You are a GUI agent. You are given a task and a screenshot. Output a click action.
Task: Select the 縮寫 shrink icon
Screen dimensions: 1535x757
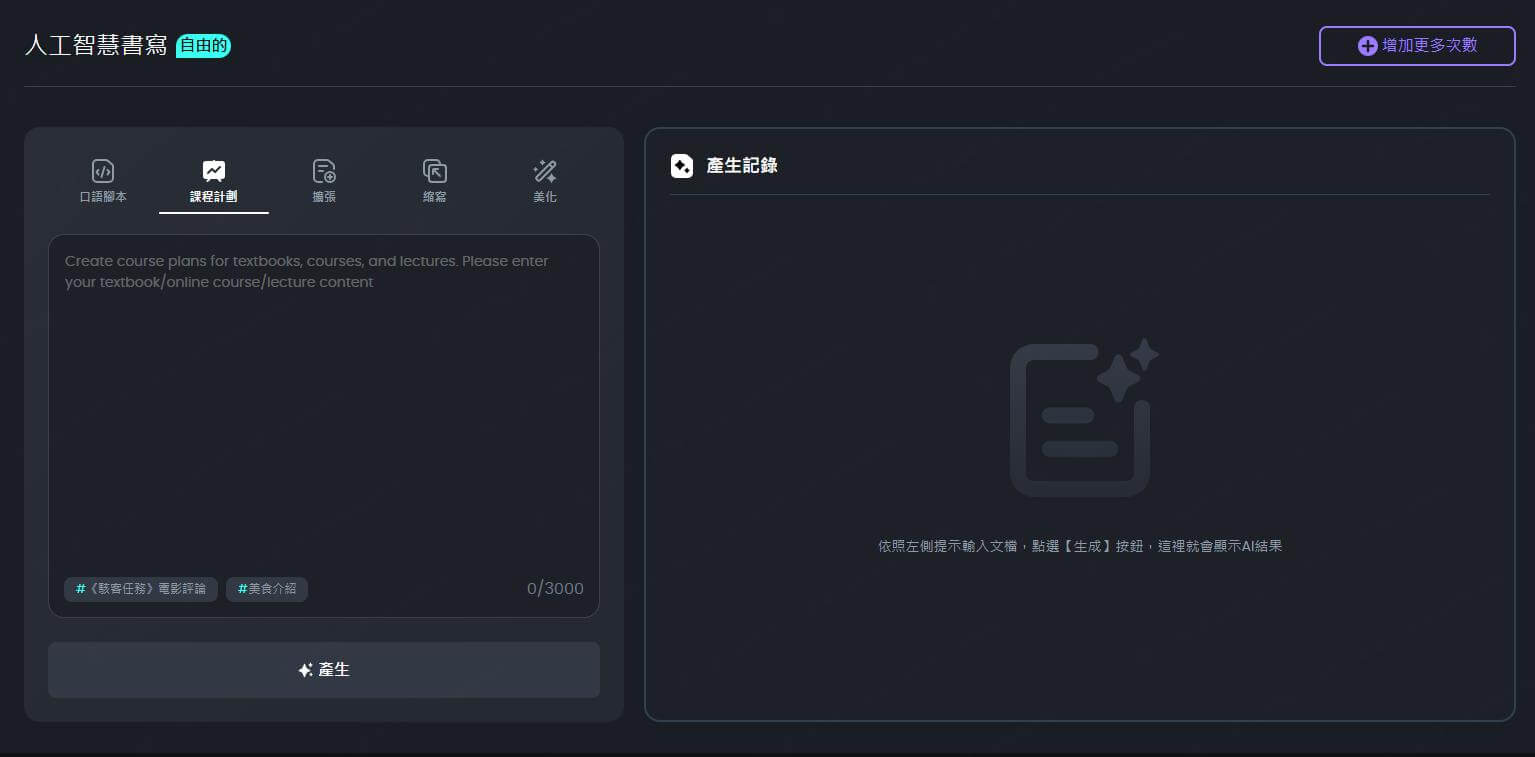pos(435,171)
